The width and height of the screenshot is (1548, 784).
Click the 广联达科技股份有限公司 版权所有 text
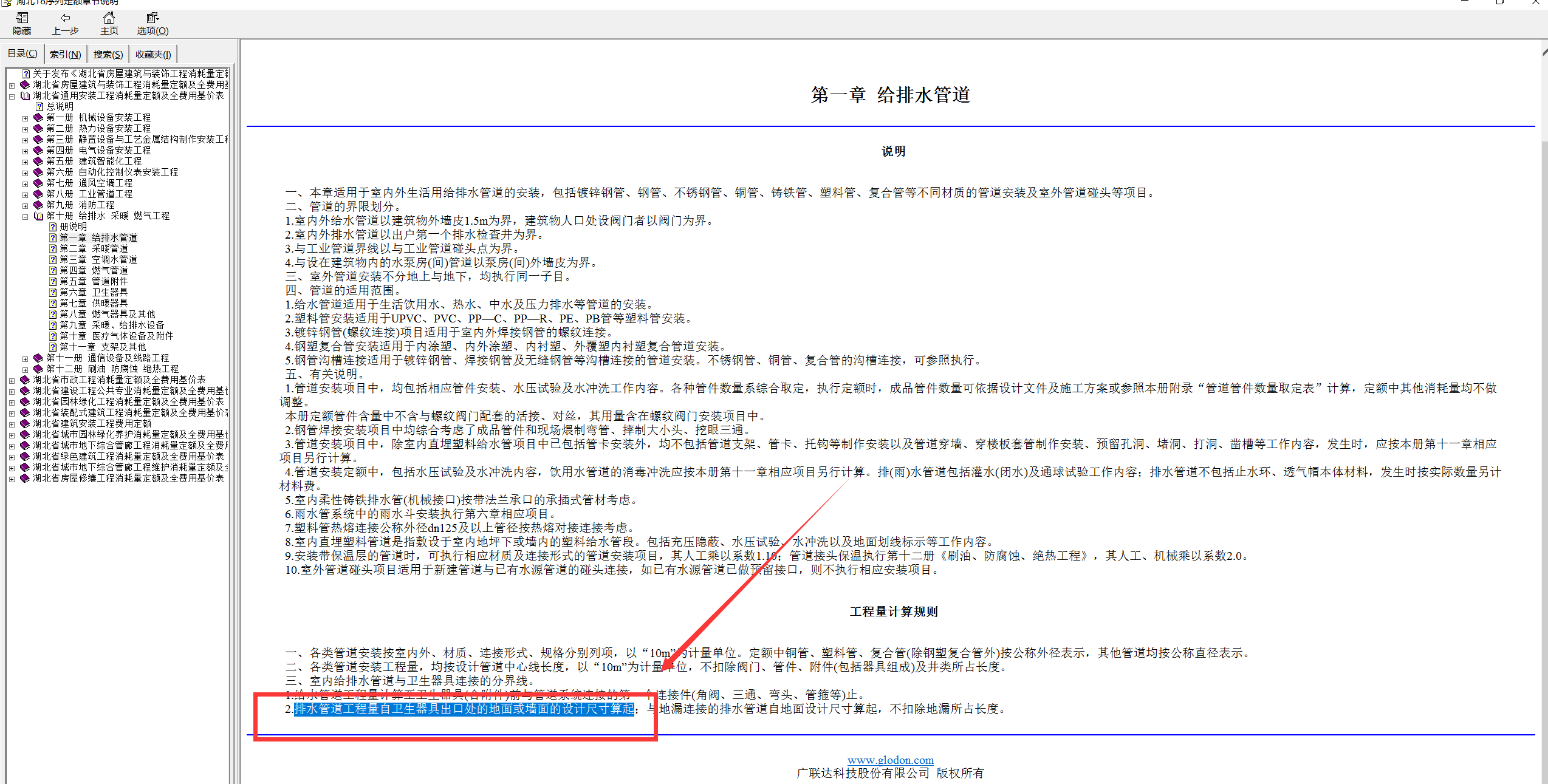(x=890, y=773)
